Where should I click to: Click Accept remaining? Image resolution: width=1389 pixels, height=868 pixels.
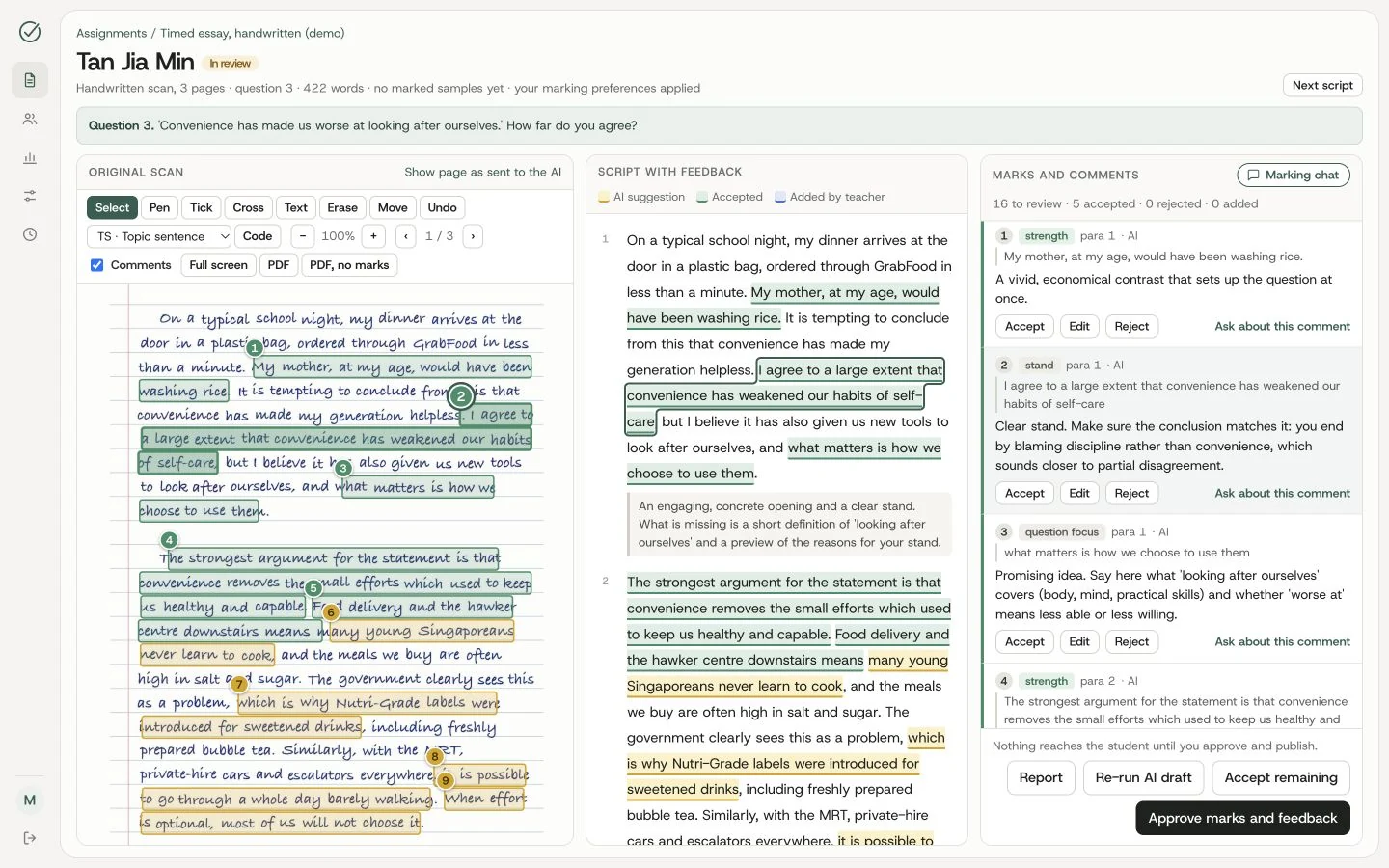1281,777
